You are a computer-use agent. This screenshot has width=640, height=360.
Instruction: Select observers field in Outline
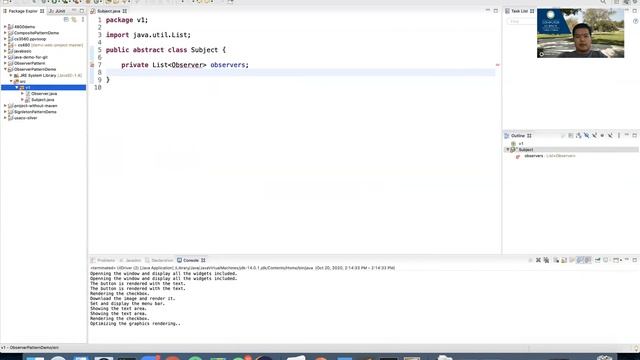[x=545, y=156]
